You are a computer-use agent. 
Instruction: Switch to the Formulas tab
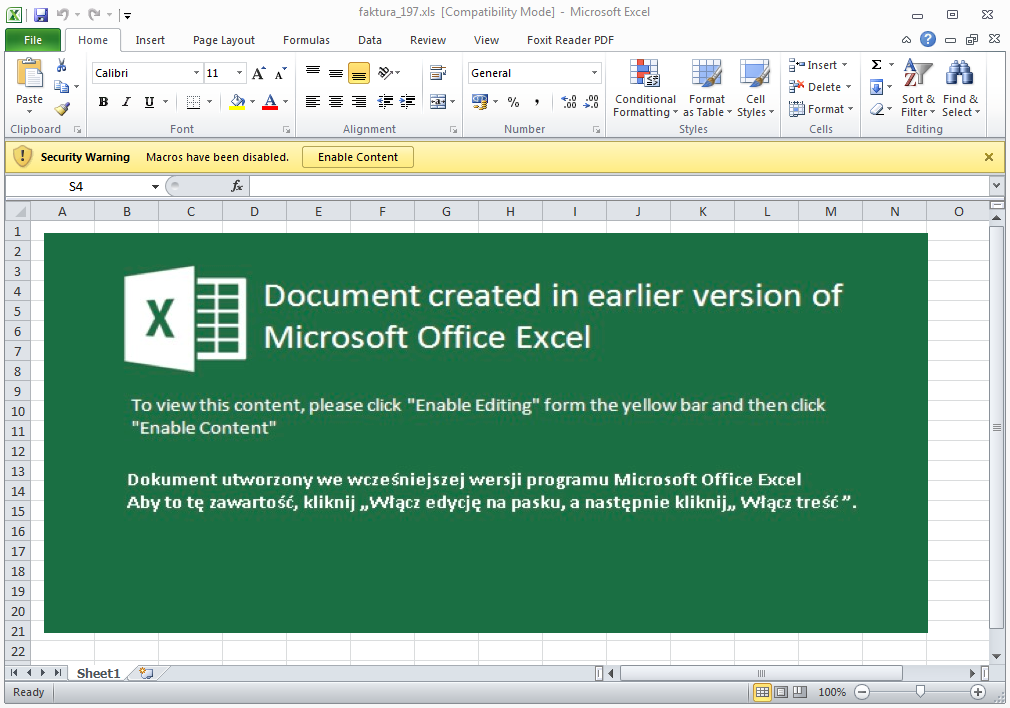click(306, 40)
